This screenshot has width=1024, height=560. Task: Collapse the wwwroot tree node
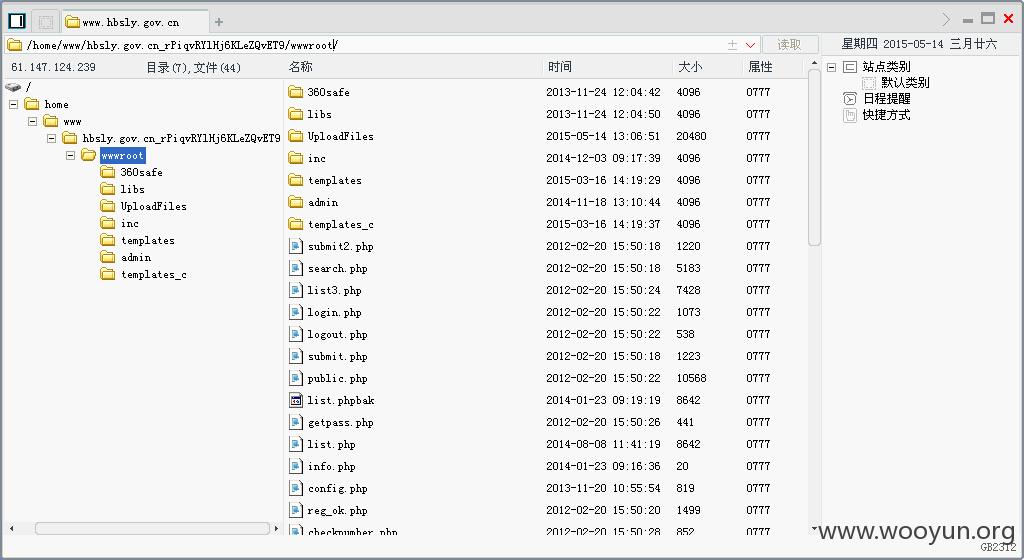click(x=70, y=155)
